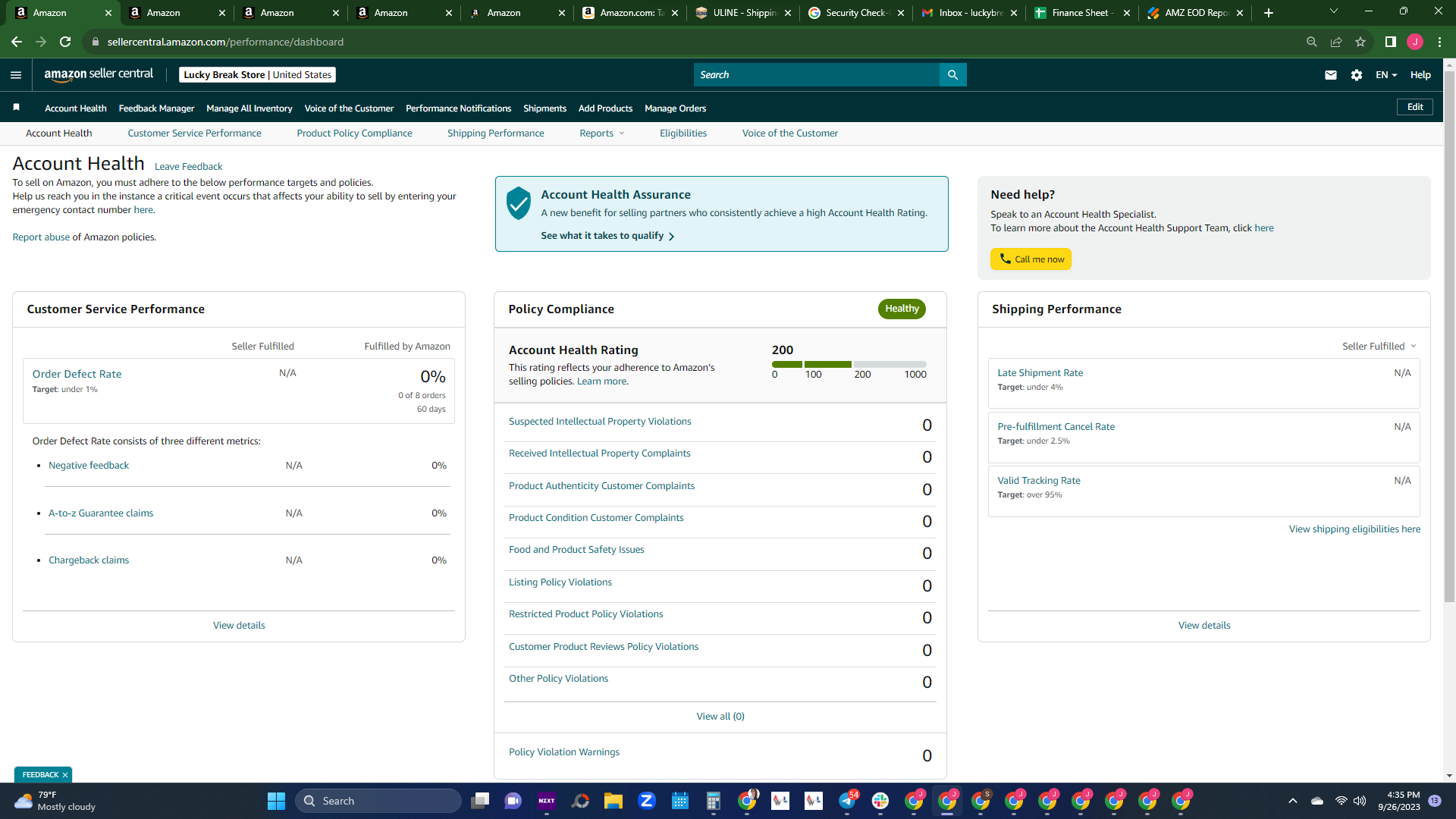Open Shipments menu item

click(x=544, y=108)
